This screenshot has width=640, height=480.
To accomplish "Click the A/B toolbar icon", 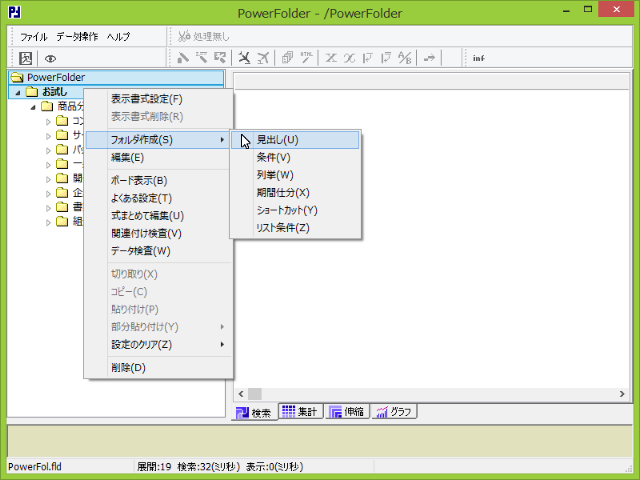I will point(404,58).
